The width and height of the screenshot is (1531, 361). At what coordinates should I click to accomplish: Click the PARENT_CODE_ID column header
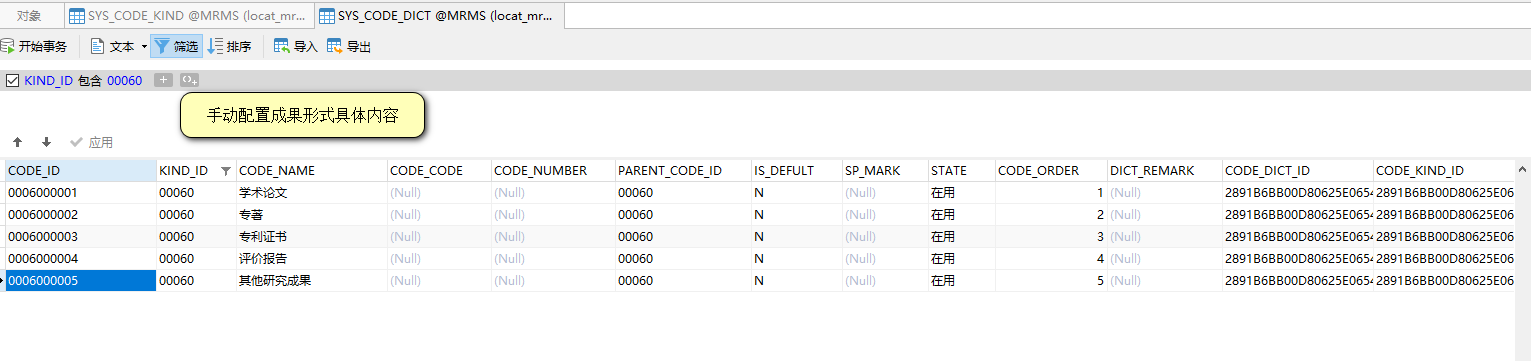tap(683, 170)
